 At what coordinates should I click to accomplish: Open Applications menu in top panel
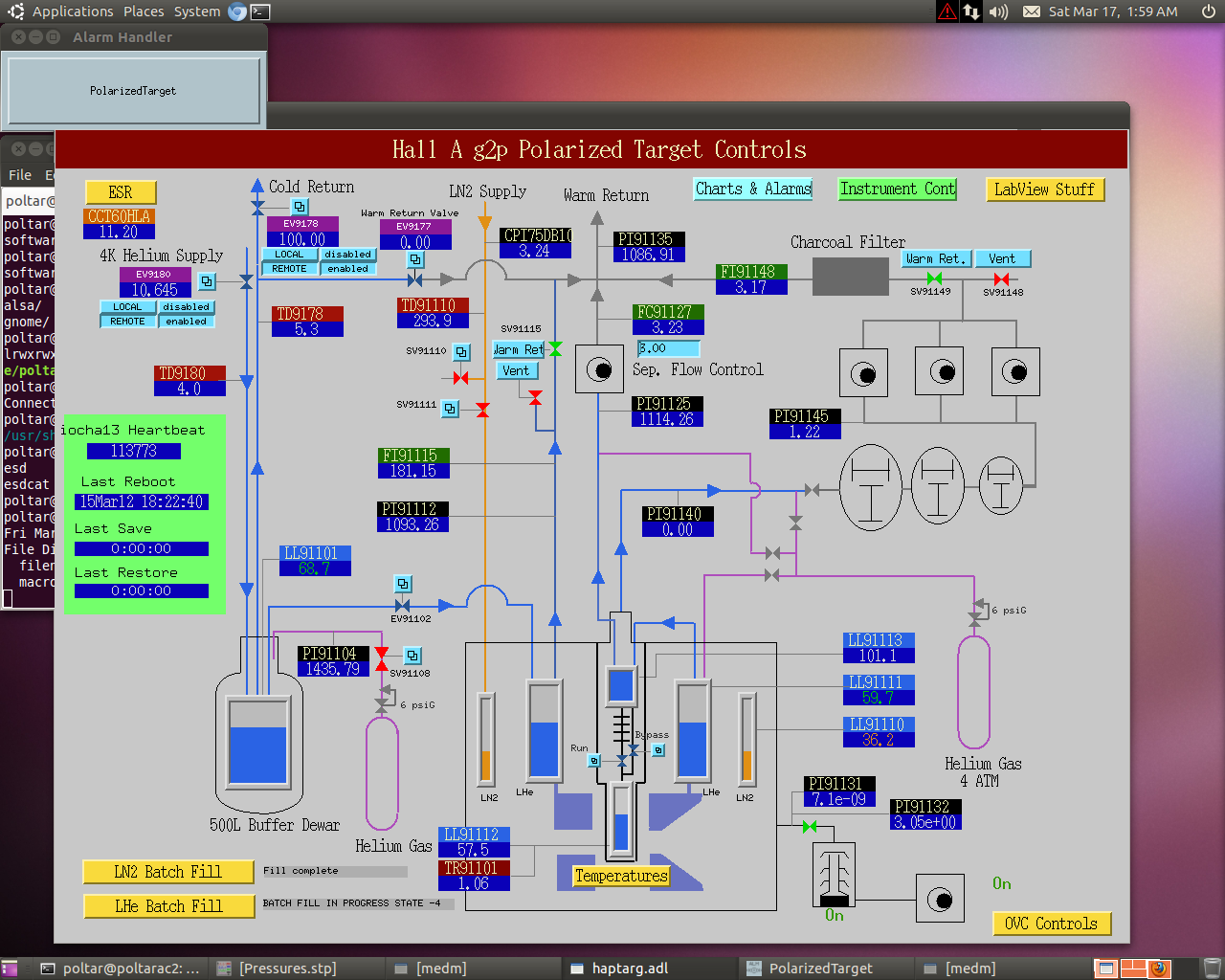[73, 11]
